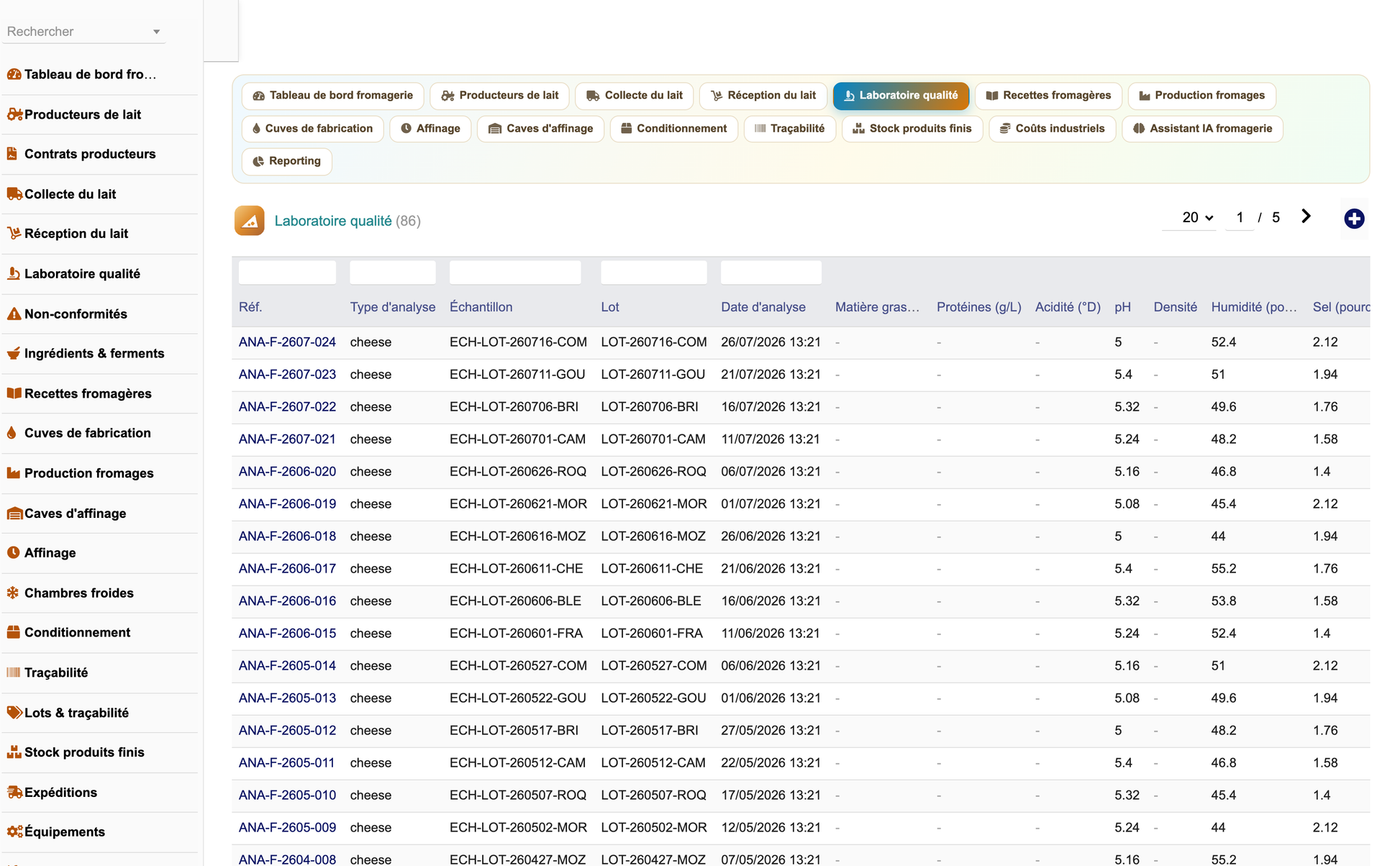Open analysis ANA-F-2606-016

(x=287, y=601)
